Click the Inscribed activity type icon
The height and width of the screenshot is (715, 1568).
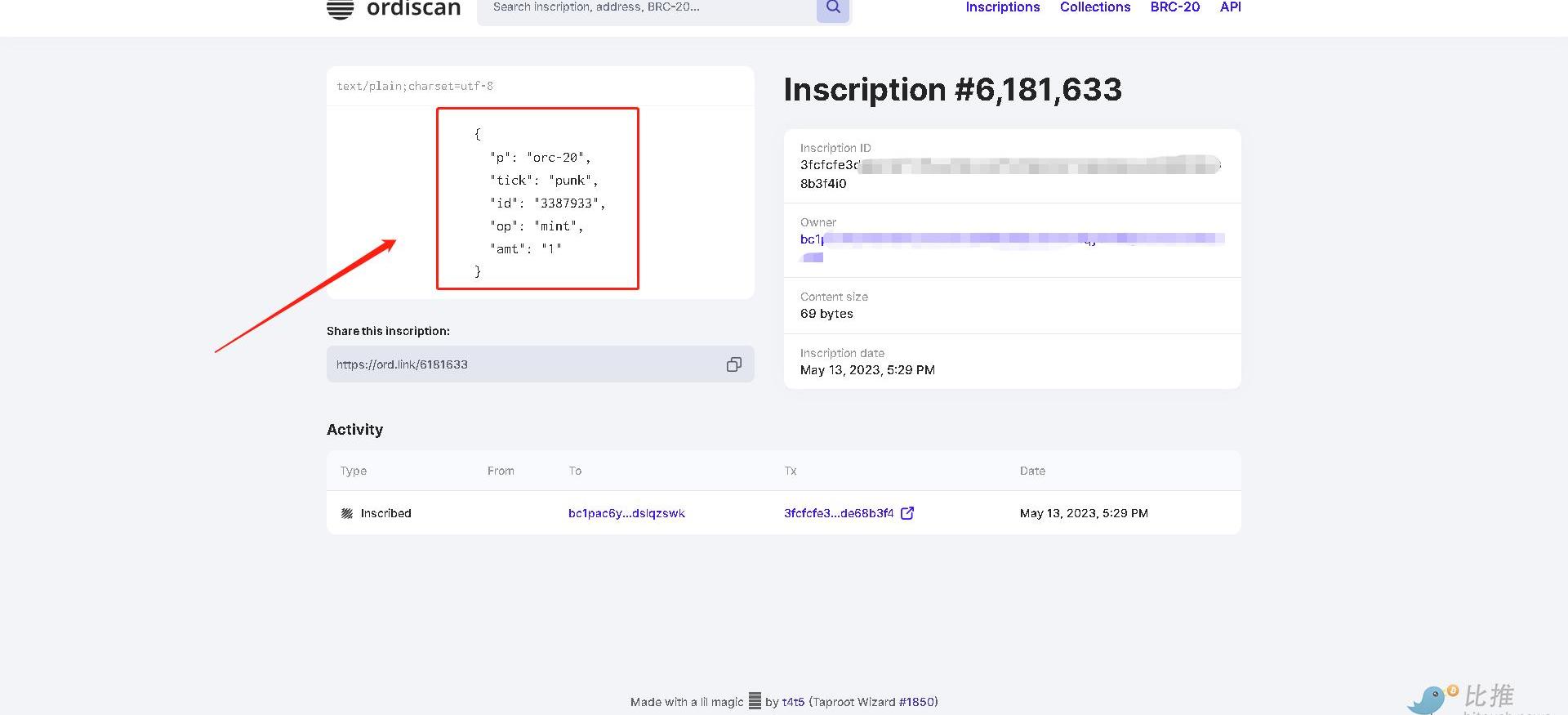pyautogui.click(x=347, y=514)
